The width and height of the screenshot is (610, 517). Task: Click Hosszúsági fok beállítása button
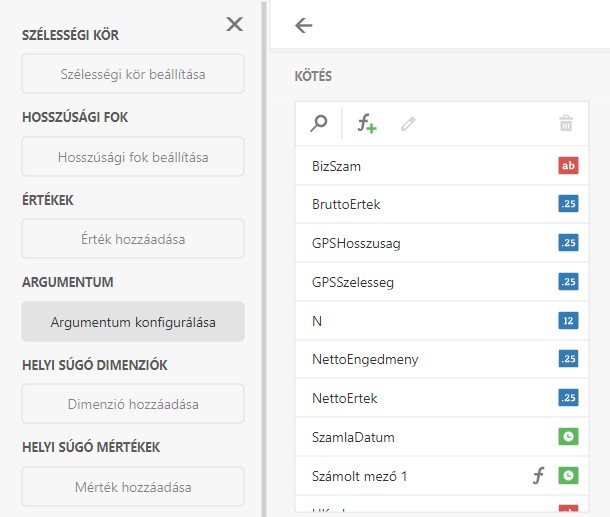[x=133, y=157]
